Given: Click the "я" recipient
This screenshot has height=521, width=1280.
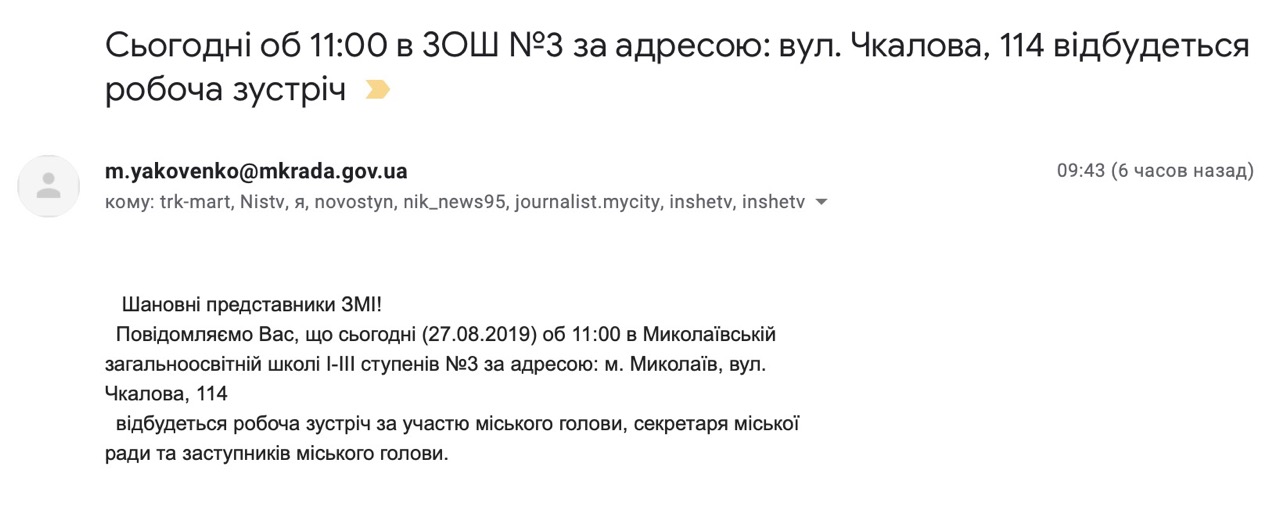Looking at the screenshot, I should pyautogui.click(x=300, y=202).
